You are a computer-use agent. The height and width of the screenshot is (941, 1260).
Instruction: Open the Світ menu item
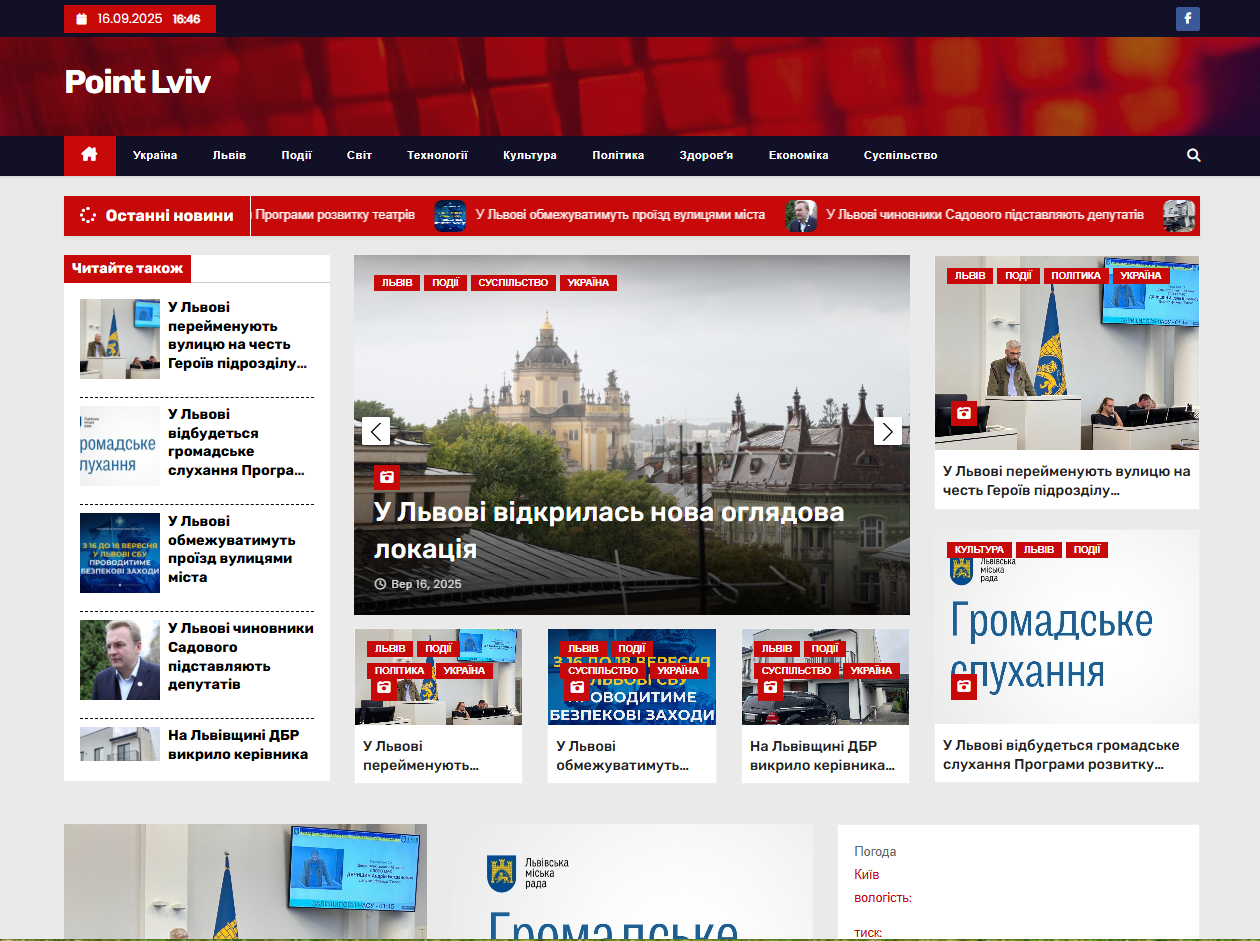pyautogui.click(x=359, y=155)
